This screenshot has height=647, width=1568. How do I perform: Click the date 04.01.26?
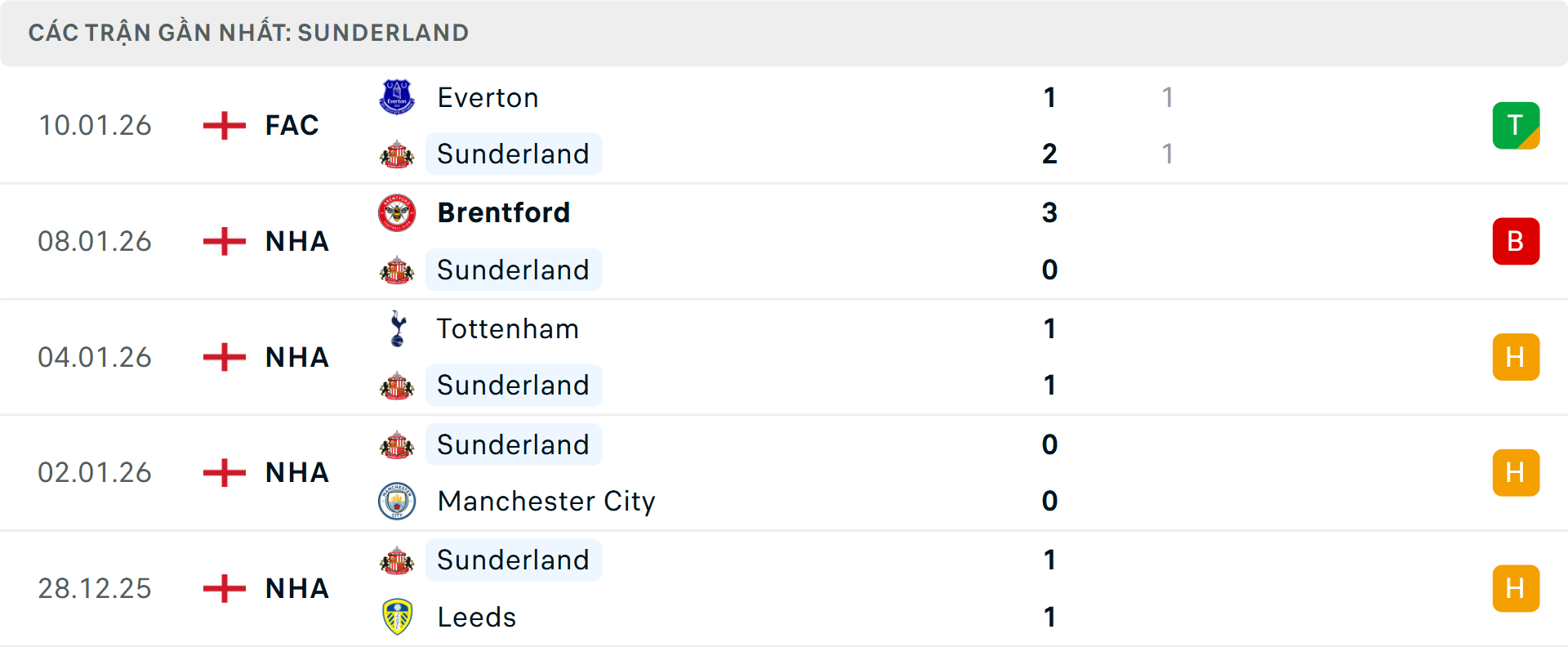[95, 356]
